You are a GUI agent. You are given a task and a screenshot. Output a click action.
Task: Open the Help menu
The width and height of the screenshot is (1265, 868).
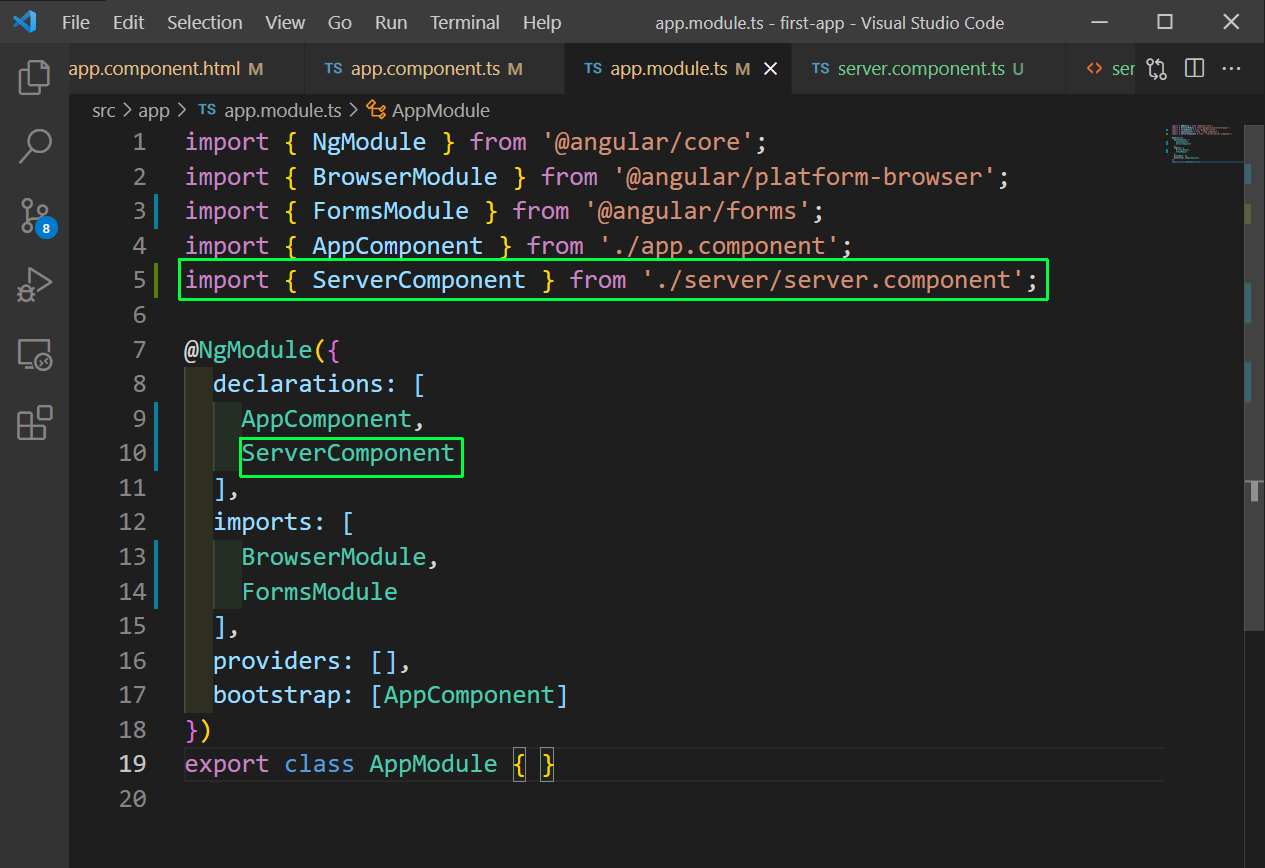coord(542,22)
